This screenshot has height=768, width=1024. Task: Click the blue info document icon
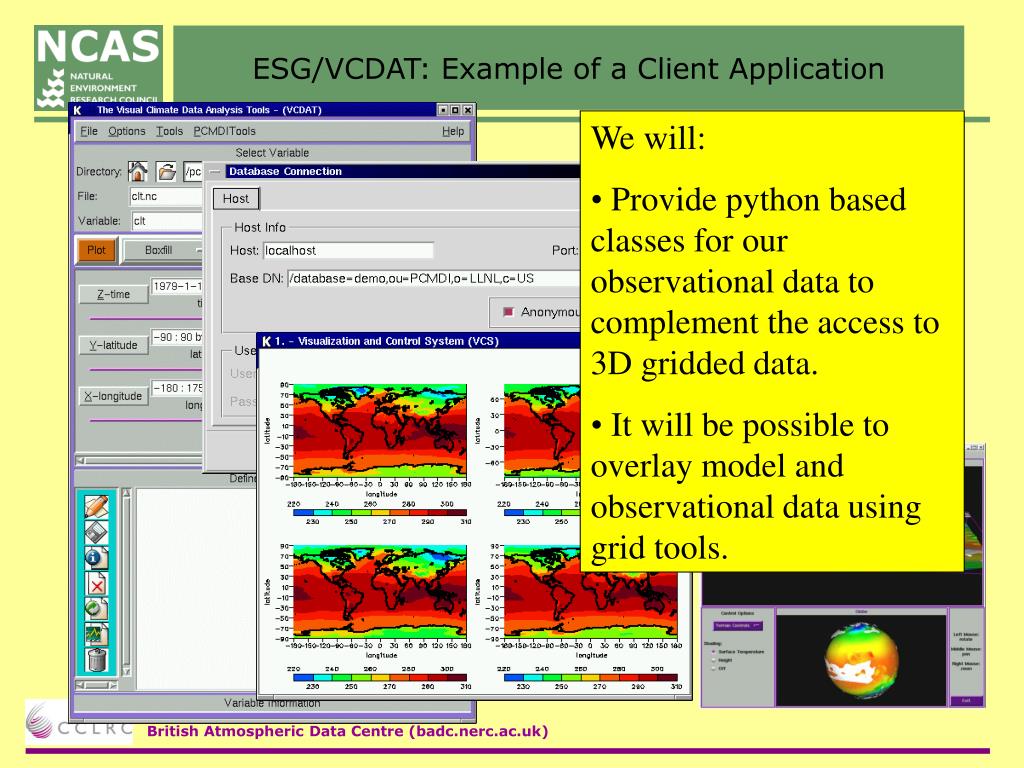(97, 558)
